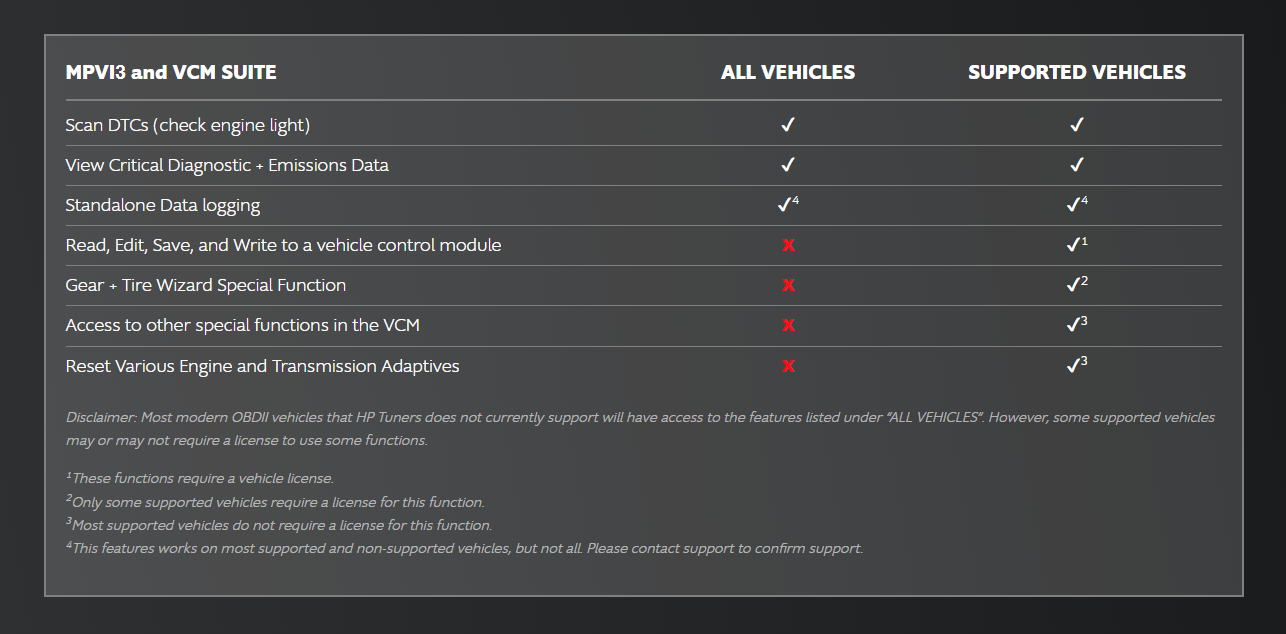Click View Critical Diagnostic checkmark under All Vehicles
Image resolution: width=1286 pixels, height=634 pixels.
788,165
